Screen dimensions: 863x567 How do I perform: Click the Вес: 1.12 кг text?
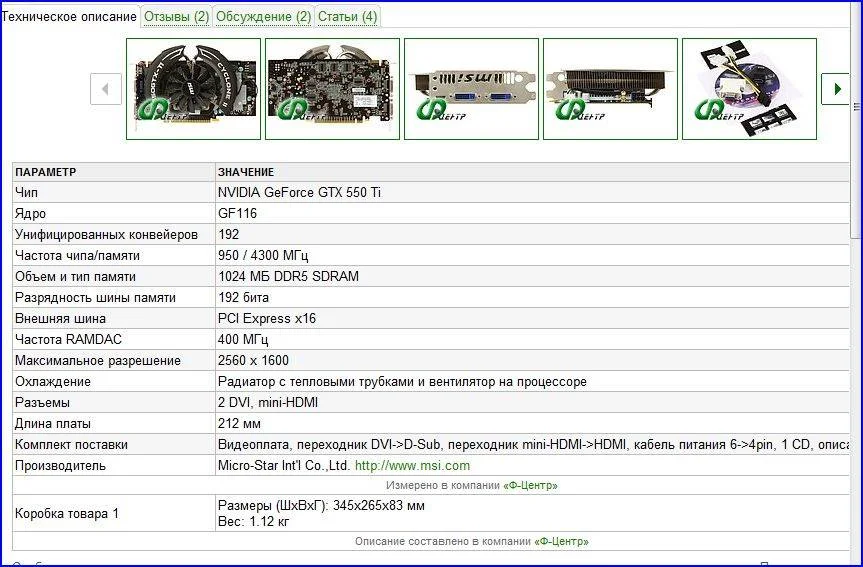point(253,521)
